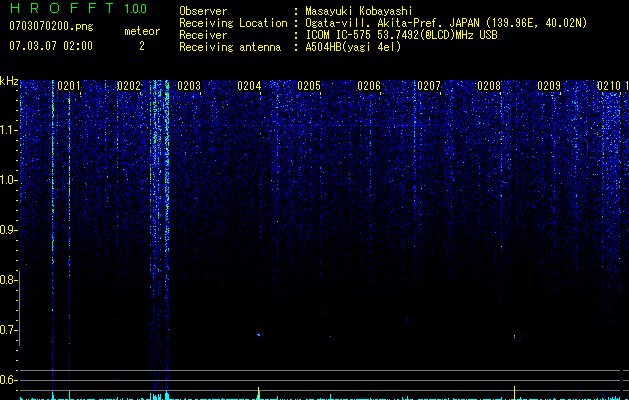Click the meteor count value 2
The height and width of the screenshot is (400, 629).
point(142,46)
